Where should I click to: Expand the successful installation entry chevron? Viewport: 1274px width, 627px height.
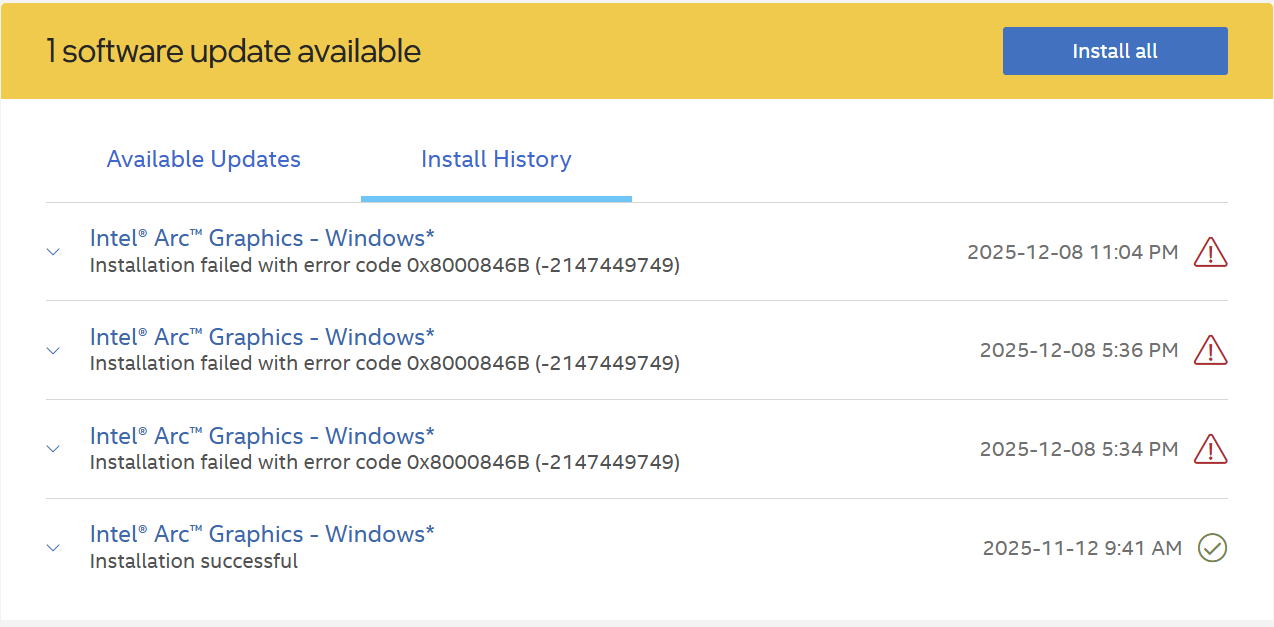coord(54,548)
